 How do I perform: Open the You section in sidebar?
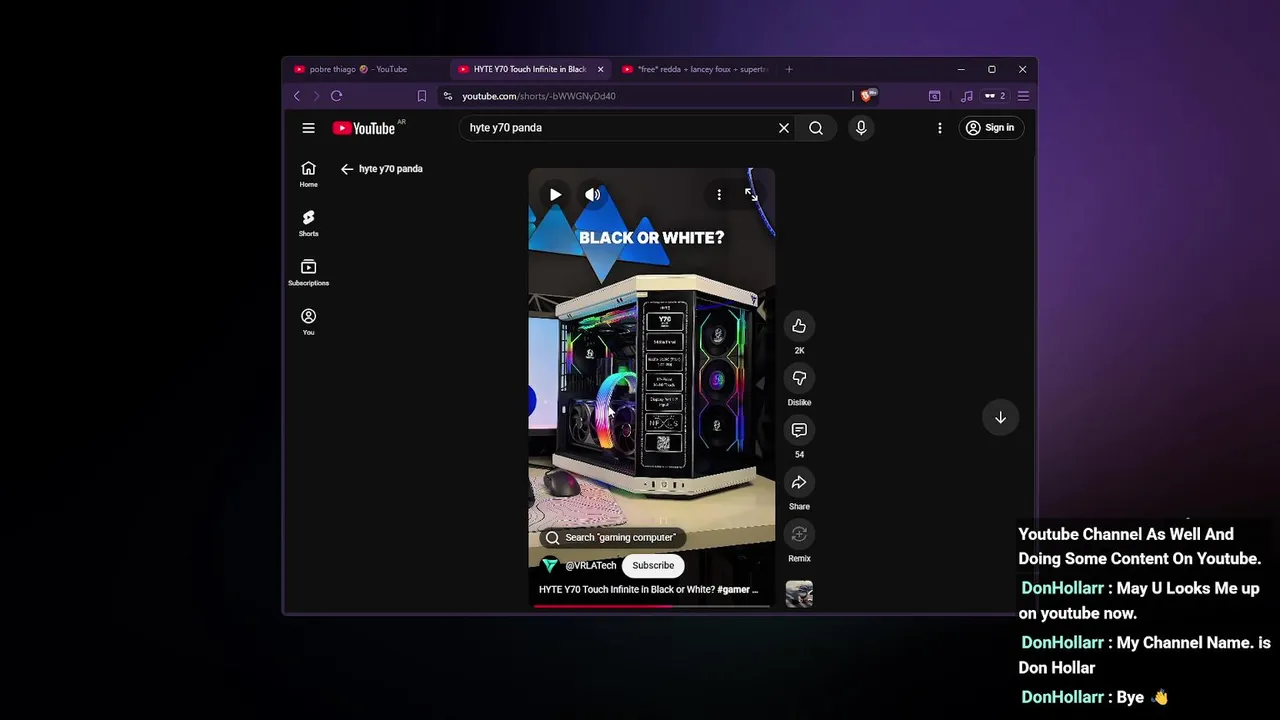[x=308, y=321]
